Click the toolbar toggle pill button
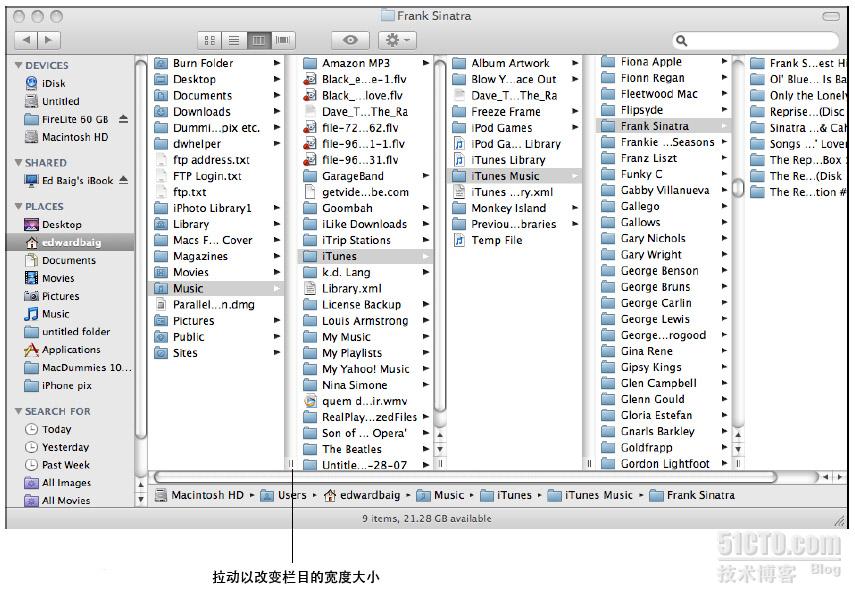Image resolution: width=855 pixels, height=597 pixels. [831, 16]
